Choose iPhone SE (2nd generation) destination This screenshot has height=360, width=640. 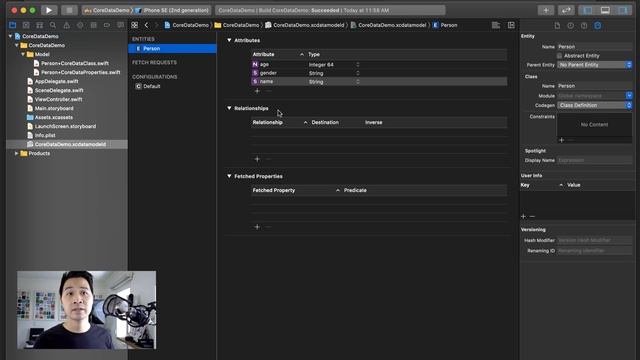(x=172, y=10)
